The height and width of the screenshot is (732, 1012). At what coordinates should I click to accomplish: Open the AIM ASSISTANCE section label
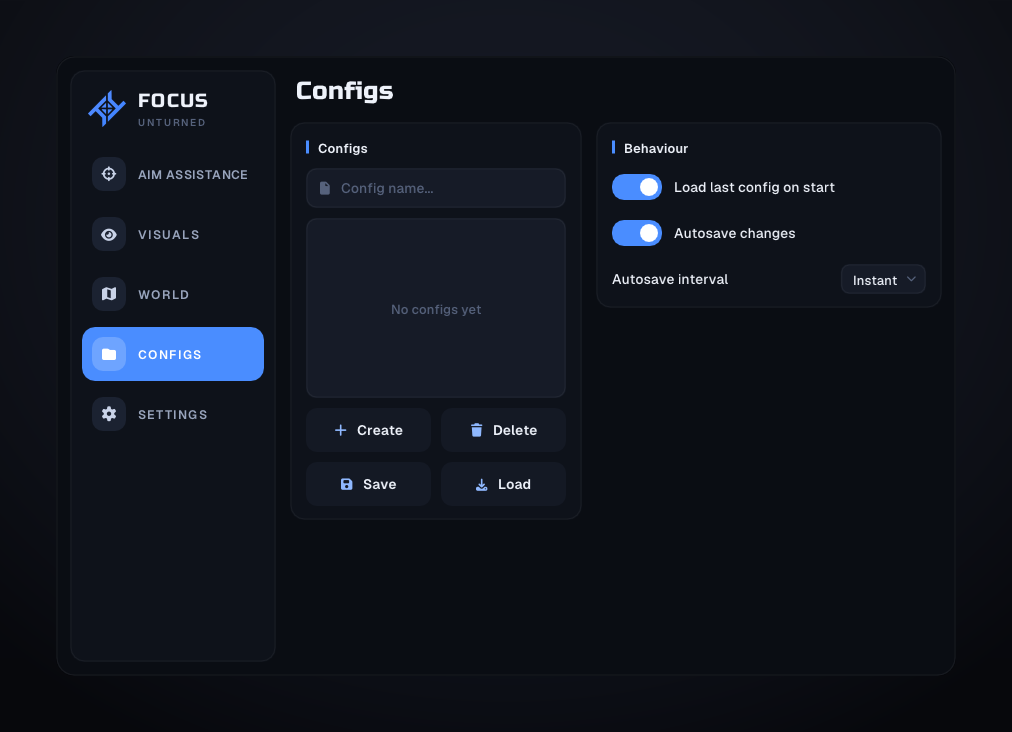click(193, 175)
